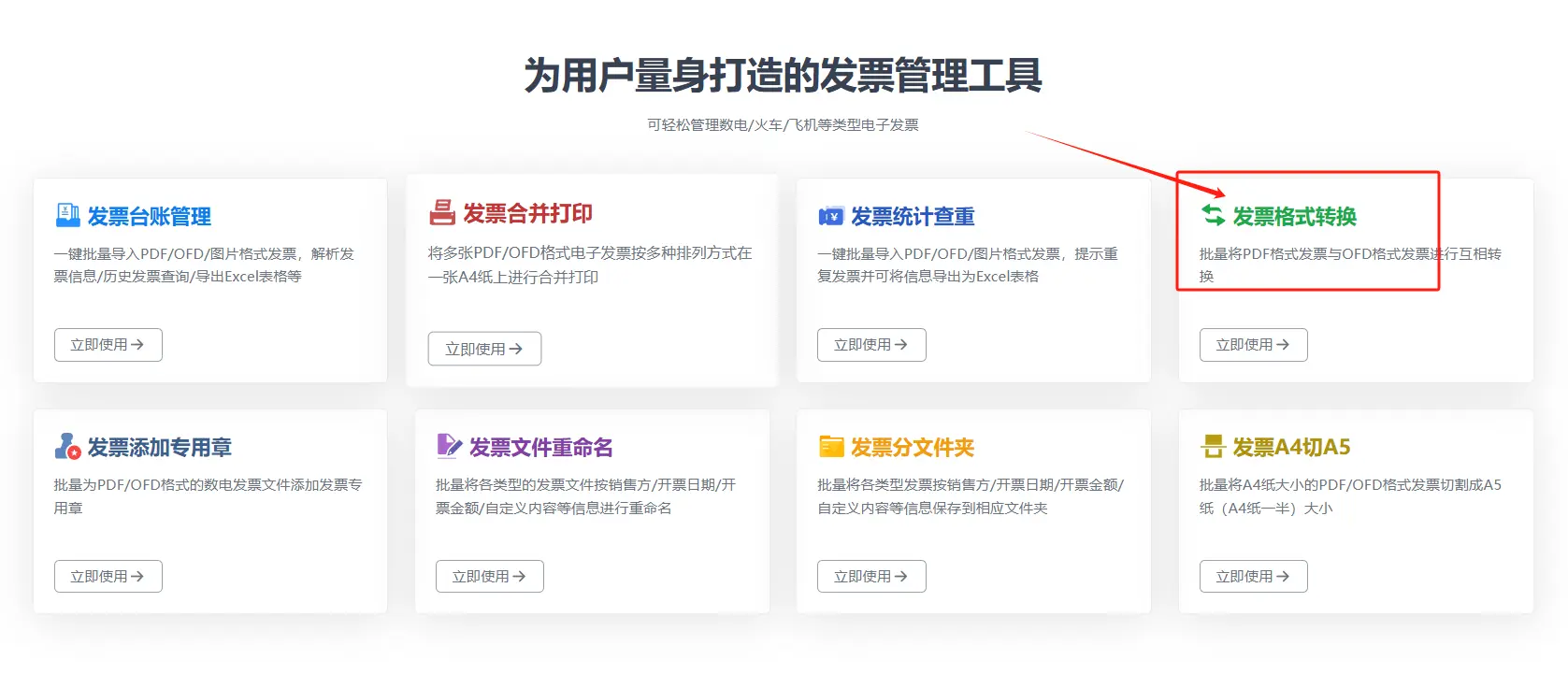Image resolution: width=1568 pixels, height=674 pixels.
Task: Click the red 发票合并打印 printer icon
Action: tap(441, 213)
